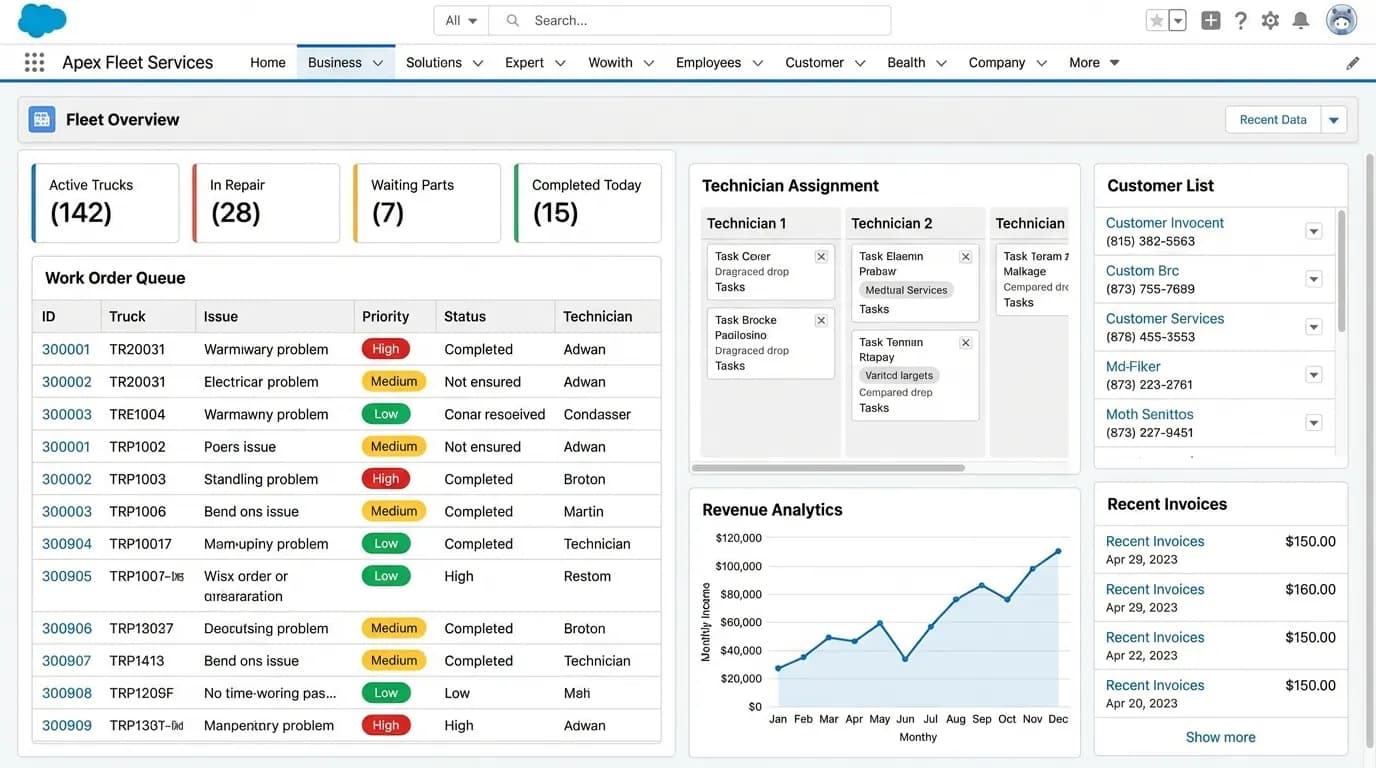Click Show more under Recent Invoices

1220,737
